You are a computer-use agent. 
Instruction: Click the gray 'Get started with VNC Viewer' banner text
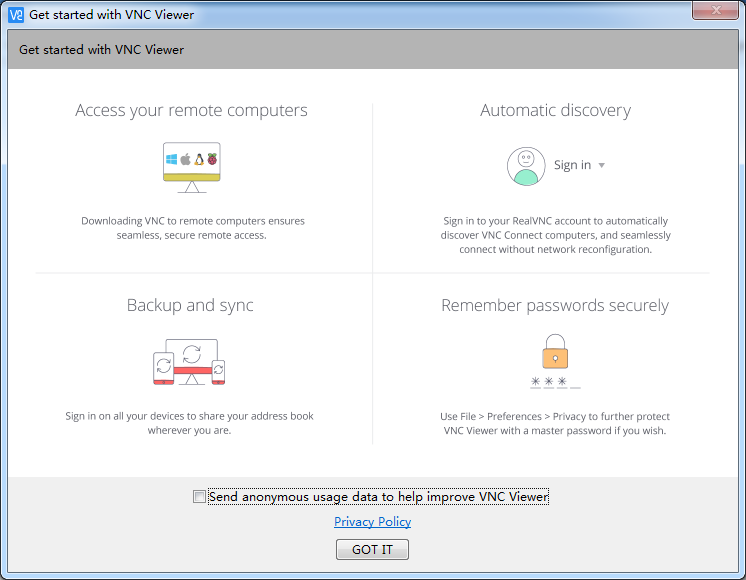pos(101,49)
